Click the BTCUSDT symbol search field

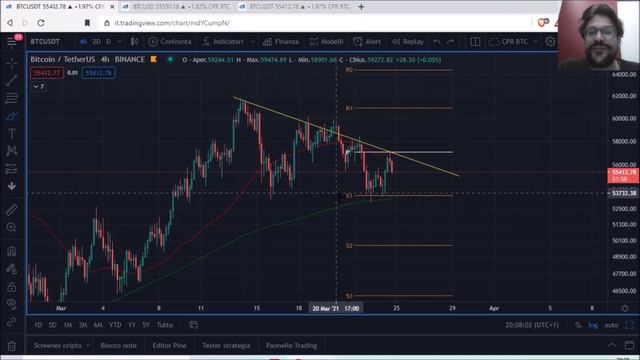pyautogui.click(x=45, y=42)
